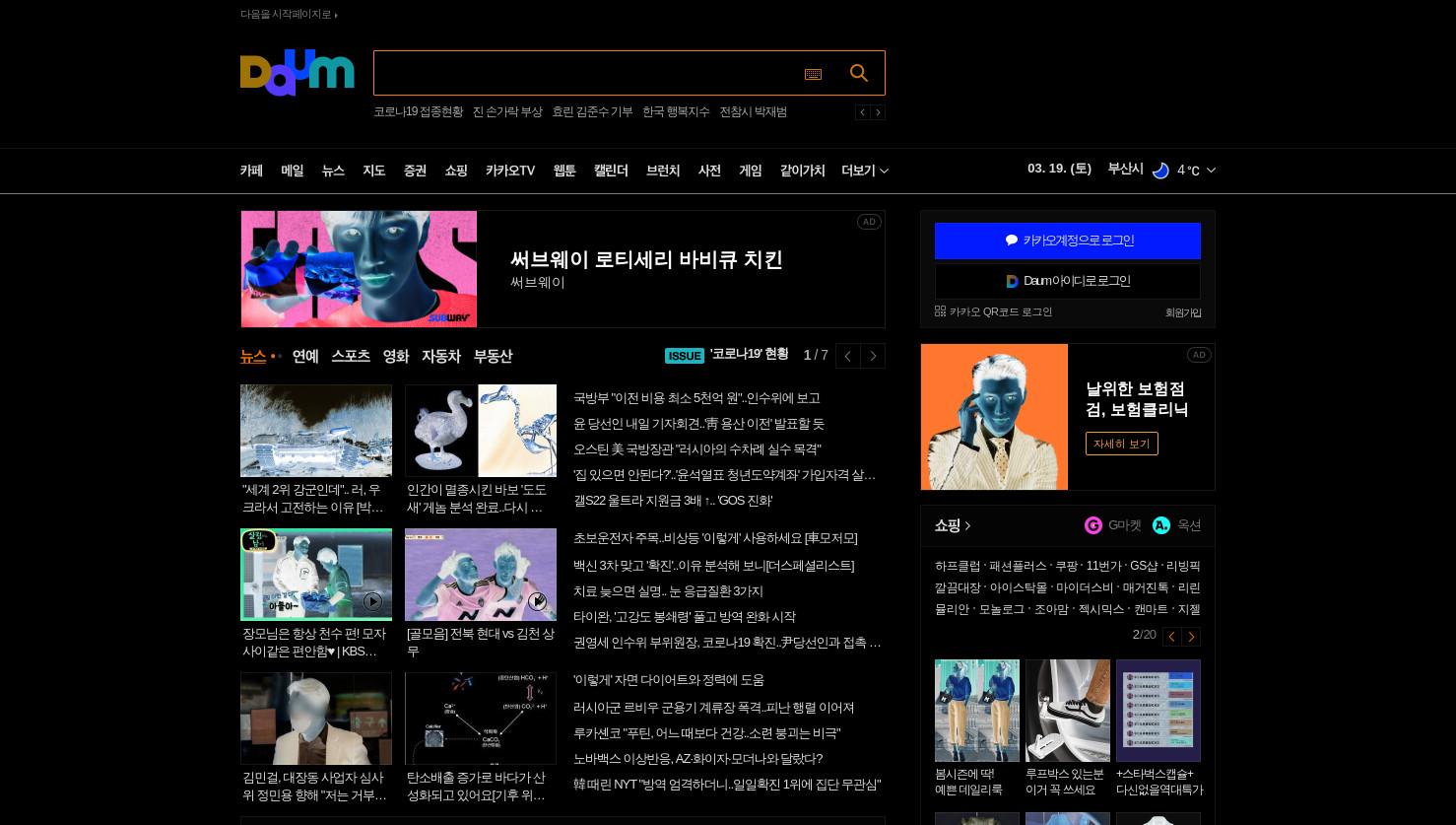Expand the 더보기 menu
This screenshot has width=1456, height=825.
tap(865, 171)
